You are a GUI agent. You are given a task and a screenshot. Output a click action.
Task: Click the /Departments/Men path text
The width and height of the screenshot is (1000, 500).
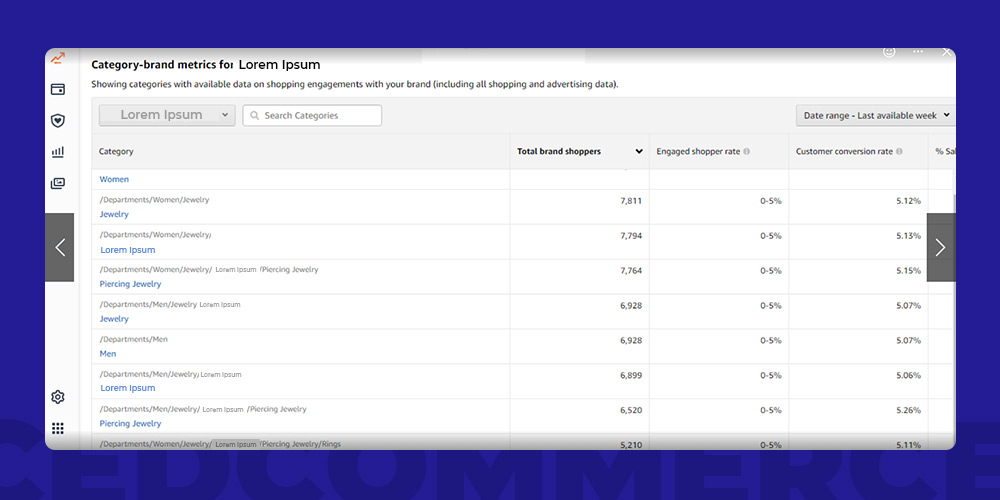coord(134,339)
